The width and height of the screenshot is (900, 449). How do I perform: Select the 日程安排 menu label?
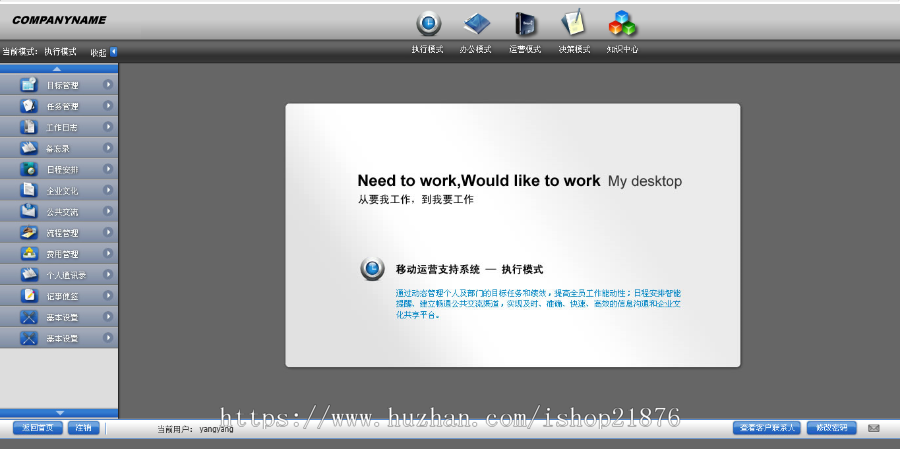click(x=63, y=170)
